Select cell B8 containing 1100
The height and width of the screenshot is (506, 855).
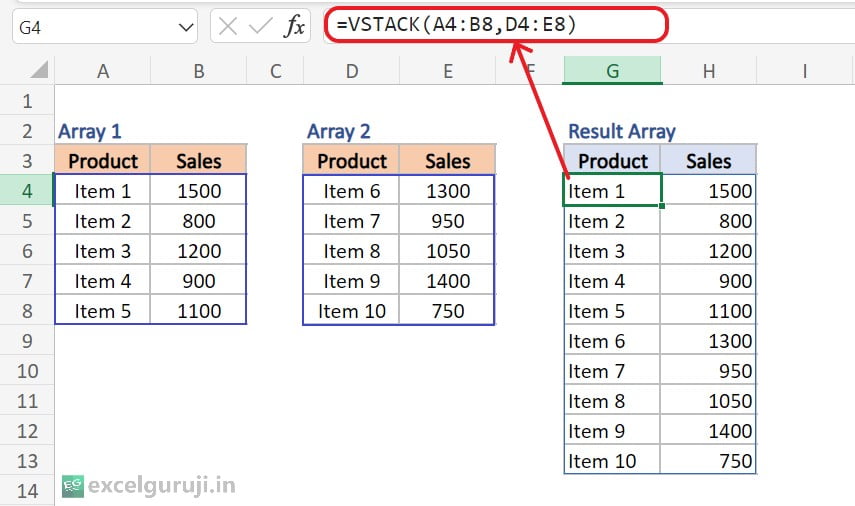point(198,311)
